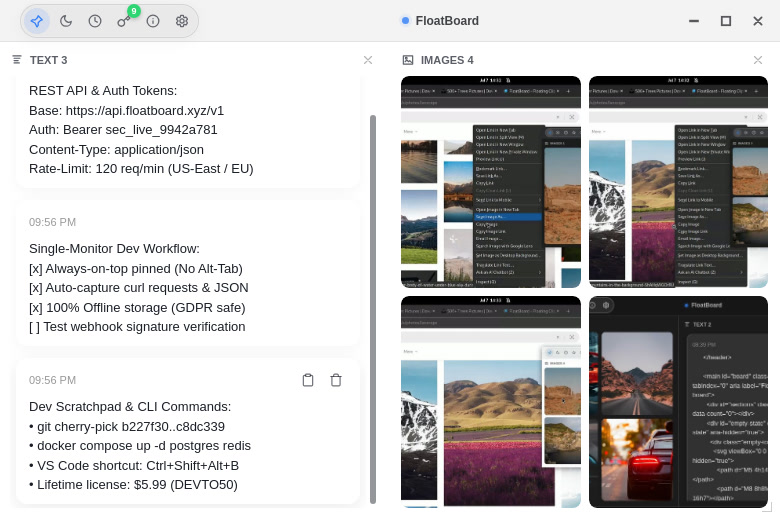Click 'Content-Type: application/json' line

[x=116, y=150]
